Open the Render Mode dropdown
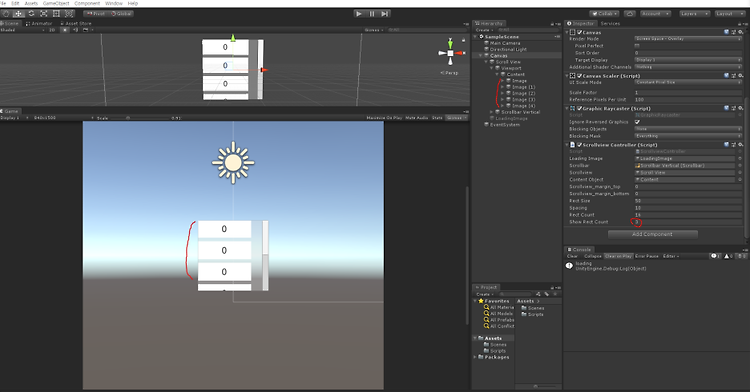 688,39
